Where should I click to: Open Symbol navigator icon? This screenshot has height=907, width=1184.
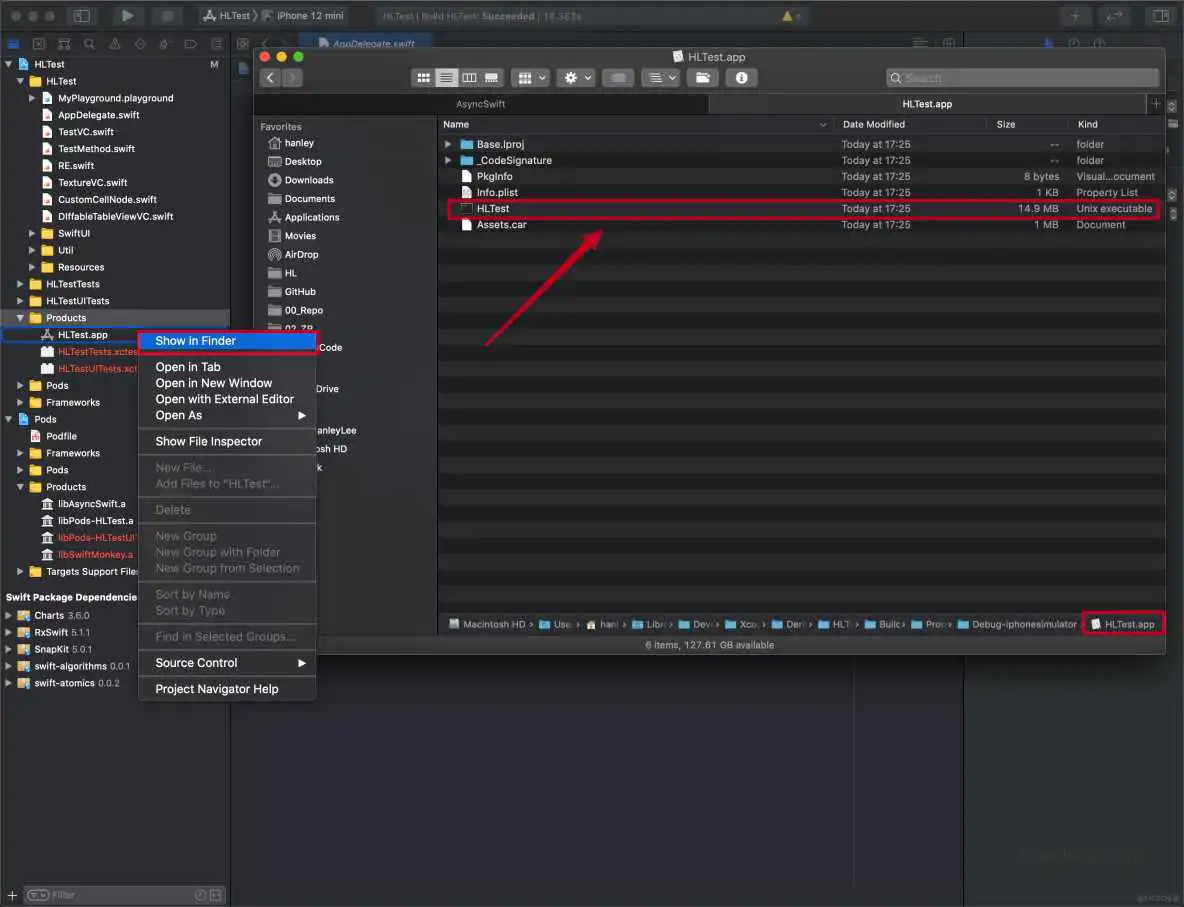point(64,44)
